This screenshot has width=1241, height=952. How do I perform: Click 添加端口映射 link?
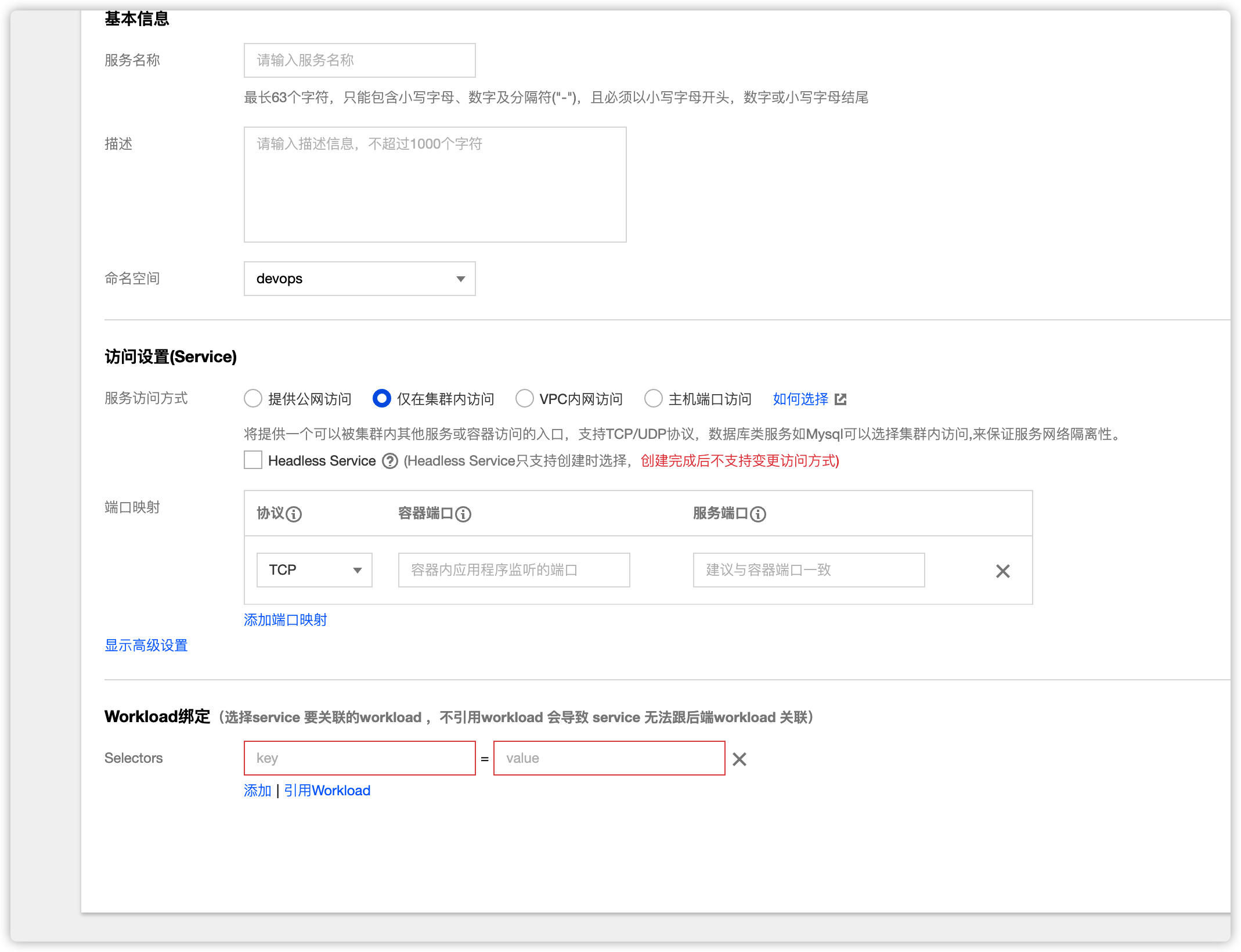(x=285, y=620)
